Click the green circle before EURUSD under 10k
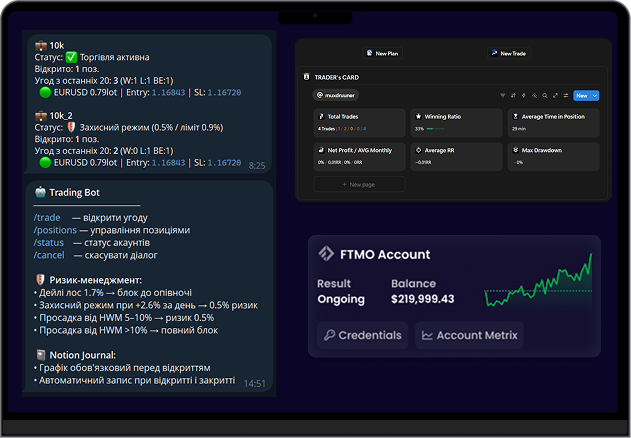 click(45, 93)
